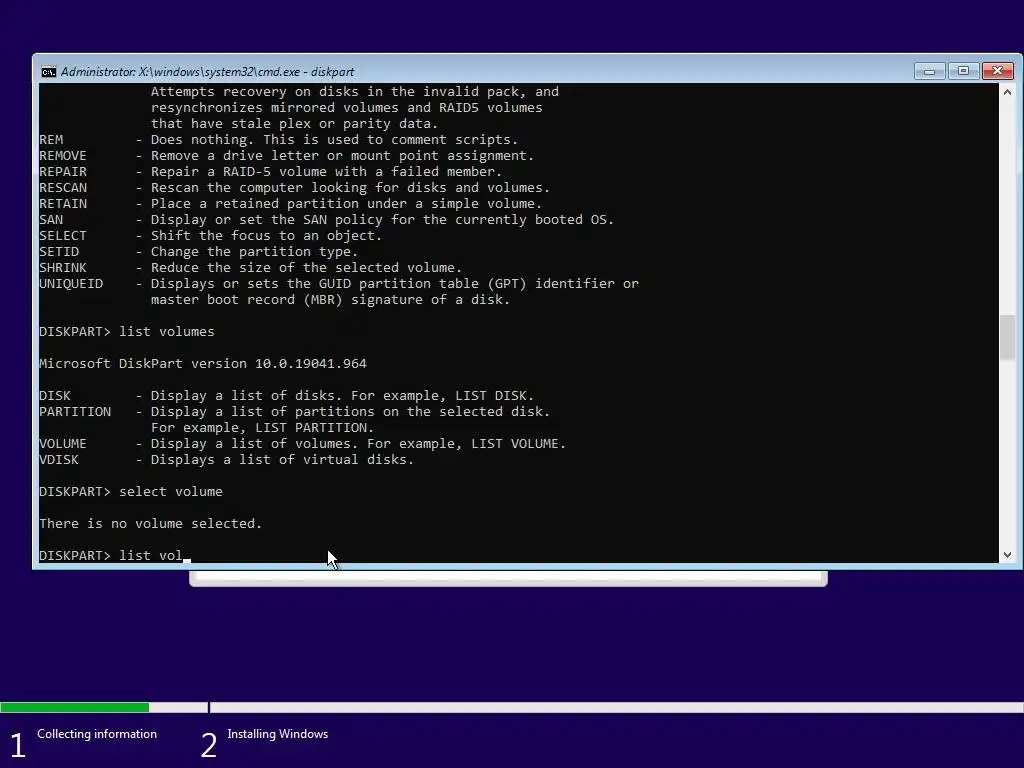Click the REPAIR command entry
Image resolution: width=1024 pixels, height=768 pixels.
click(270, 171)
